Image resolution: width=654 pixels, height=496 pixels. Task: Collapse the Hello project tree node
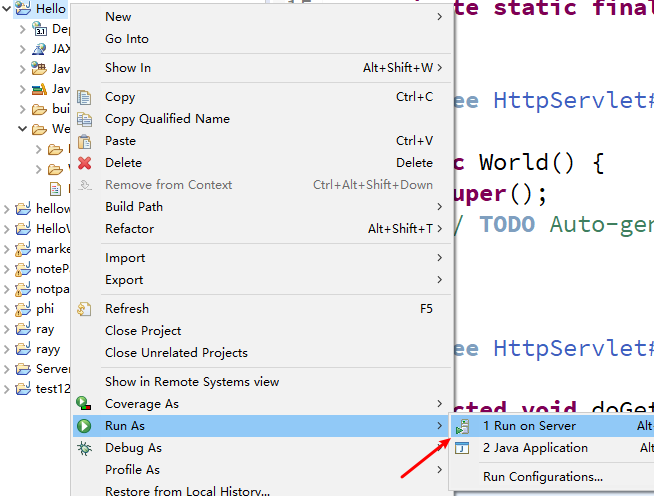[6, 8]
